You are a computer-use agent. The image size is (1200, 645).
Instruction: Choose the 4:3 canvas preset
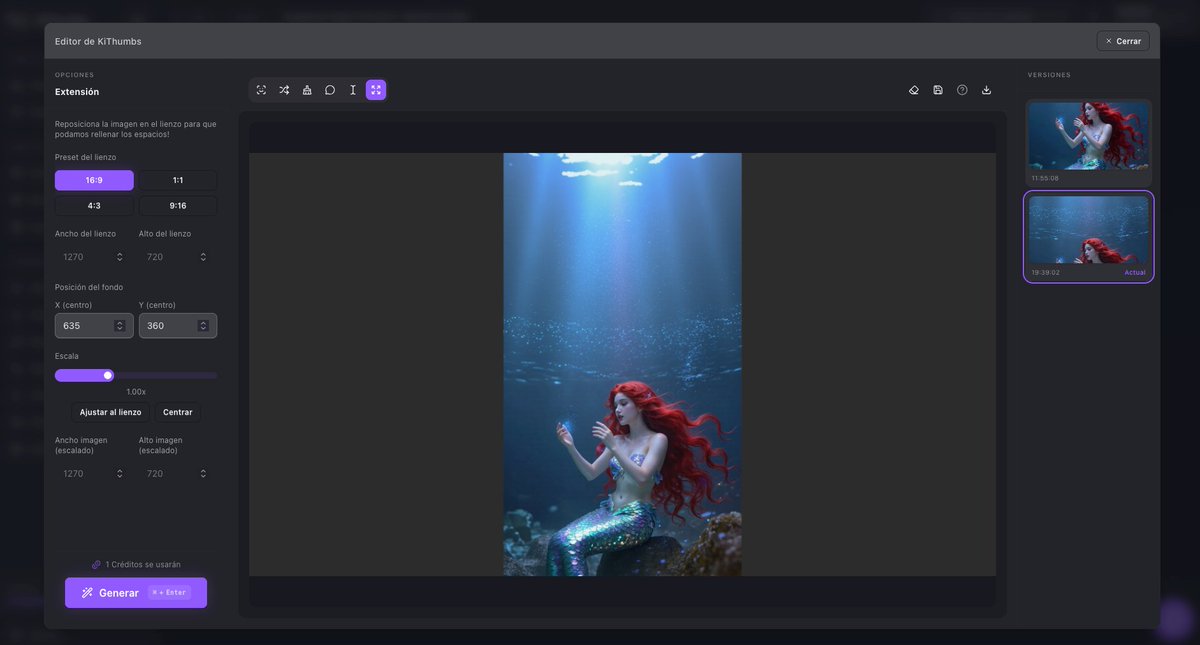point(94,206)
